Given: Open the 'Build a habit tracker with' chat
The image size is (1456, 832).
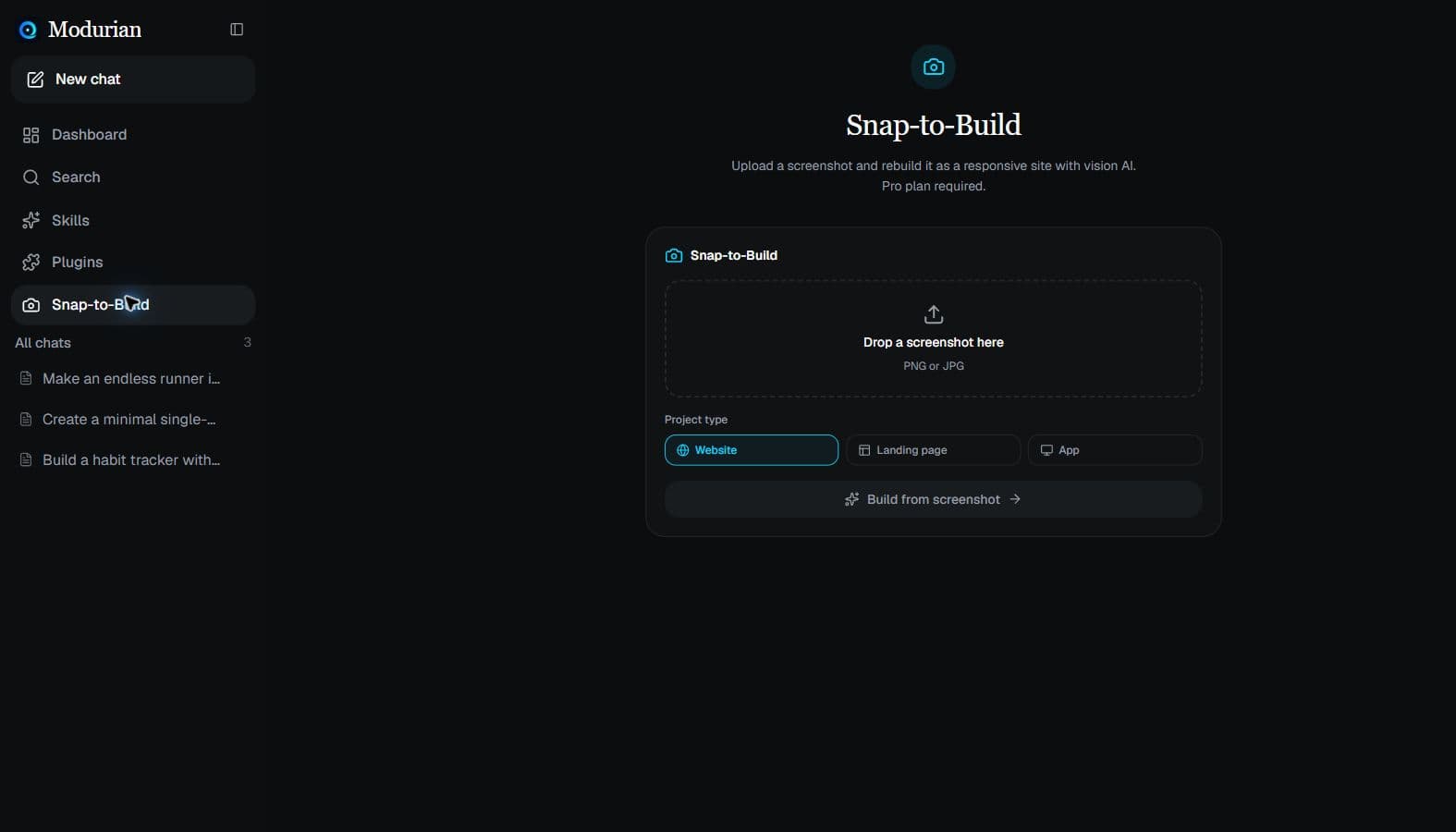Looking at the screenshot, I should [133, 460].
